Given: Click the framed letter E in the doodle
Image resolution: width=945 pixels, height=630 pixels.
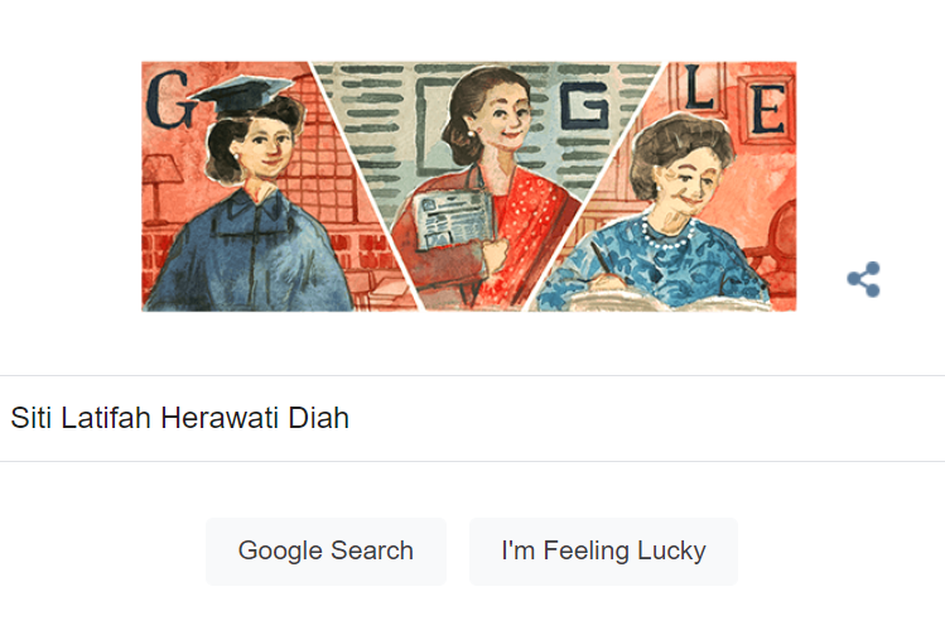Looking at the screenshot, I should point(767,109).
